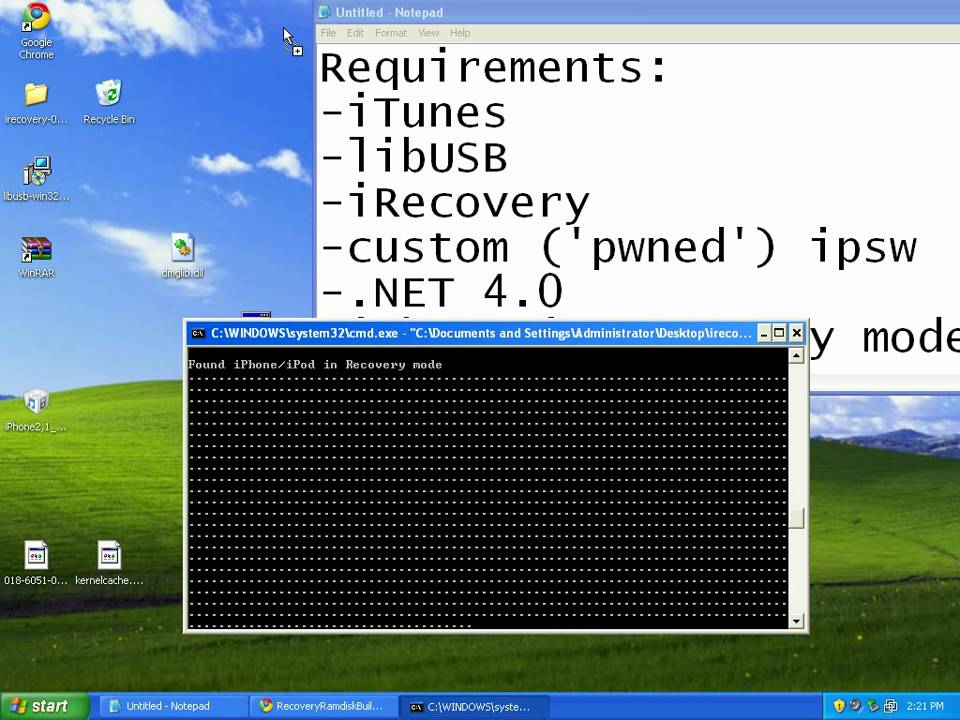Click the "-iRecovery" line in Notepad
This screenshot has height=720, width=960.
click(454, 203)
